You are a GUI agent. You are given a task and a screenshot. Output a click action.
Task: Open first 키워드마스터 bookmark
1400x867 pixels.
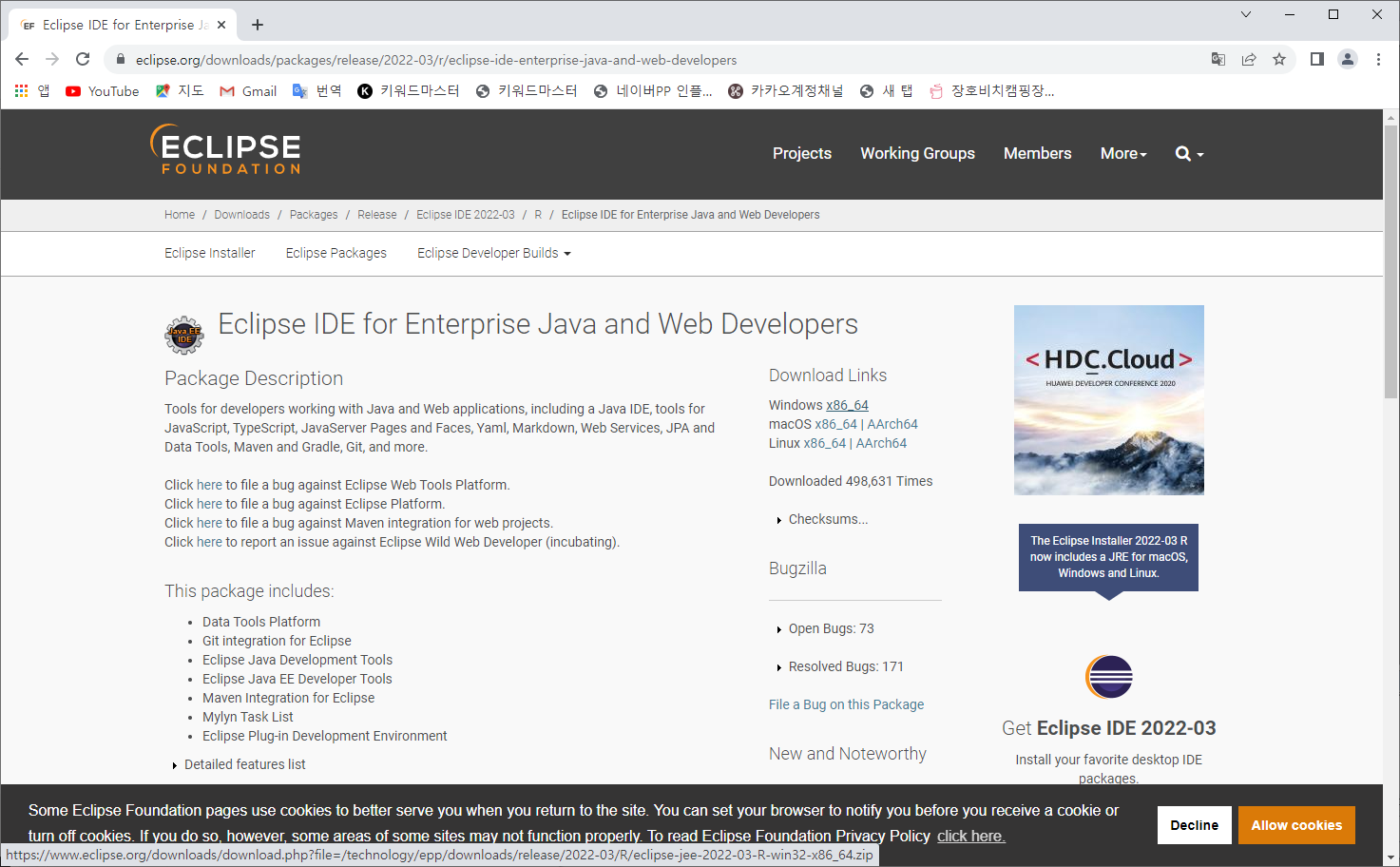coord(409,91)
